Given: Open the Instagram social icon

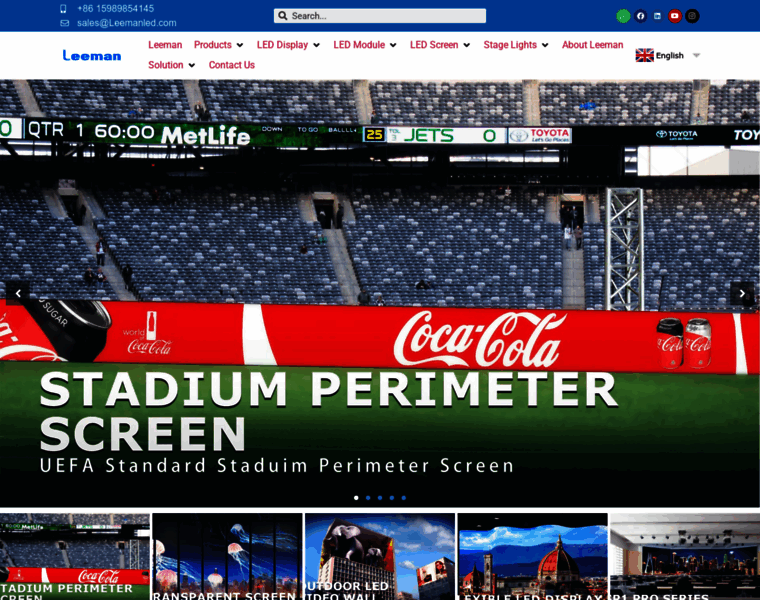Looking at the screenshot, I should click(x=692, y=16).
